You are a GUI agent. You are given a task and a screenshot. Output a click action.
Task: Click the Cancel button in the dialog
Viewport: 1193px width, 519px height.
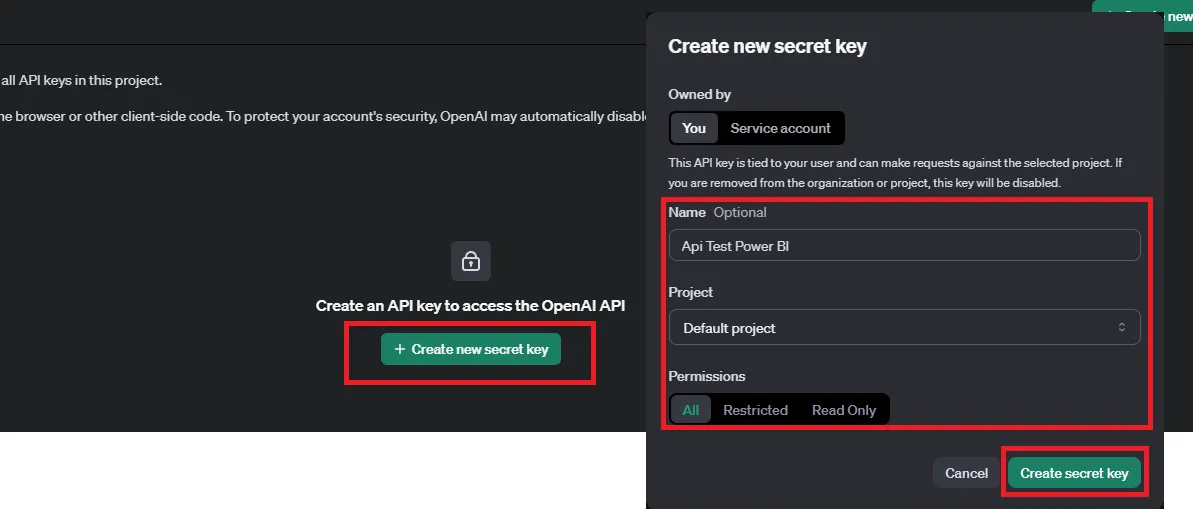pos(966,473)
